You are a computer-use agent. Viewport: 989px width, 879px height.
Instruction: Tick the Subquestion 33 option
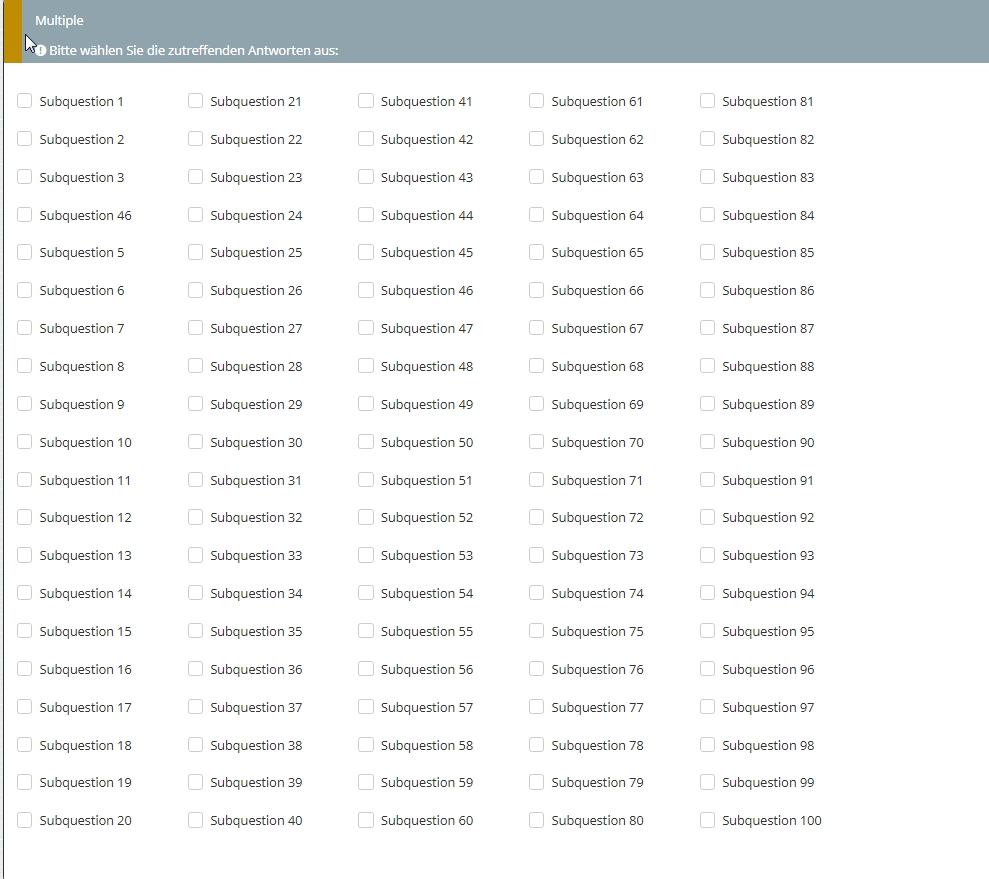[196, 555]
